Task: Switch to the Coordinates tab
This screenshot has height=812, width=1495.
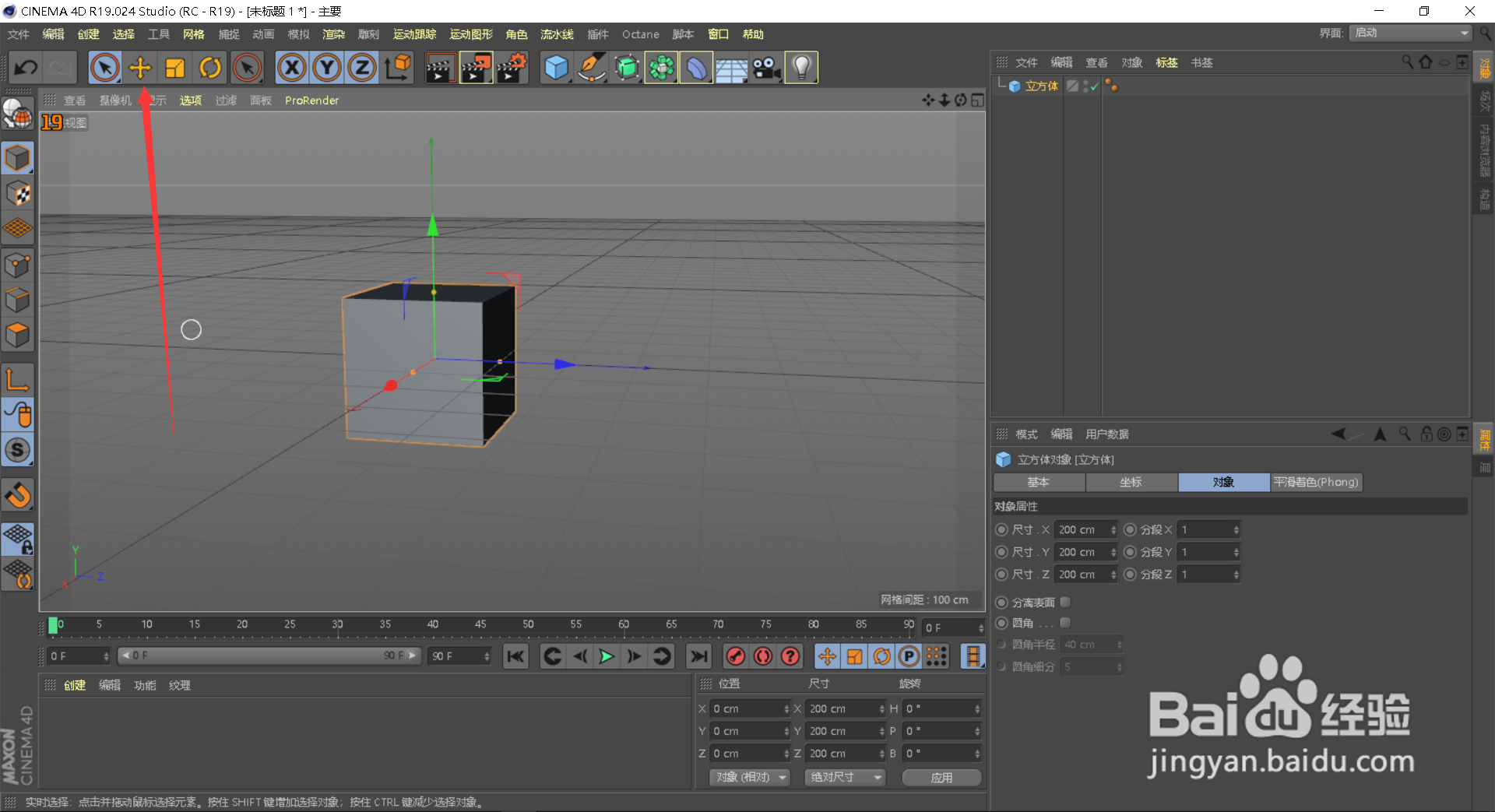Action: click(1131, 483)
